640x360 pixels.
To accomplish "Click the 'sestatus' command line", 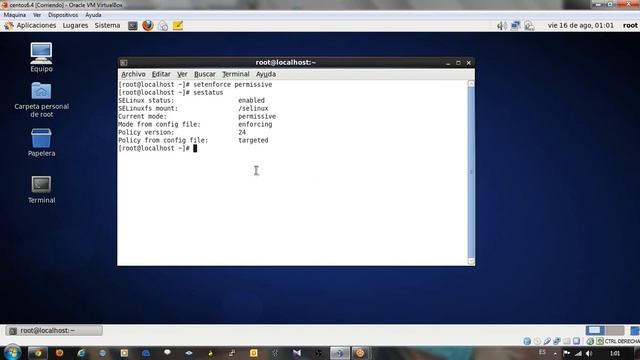I will coord(171,93).
